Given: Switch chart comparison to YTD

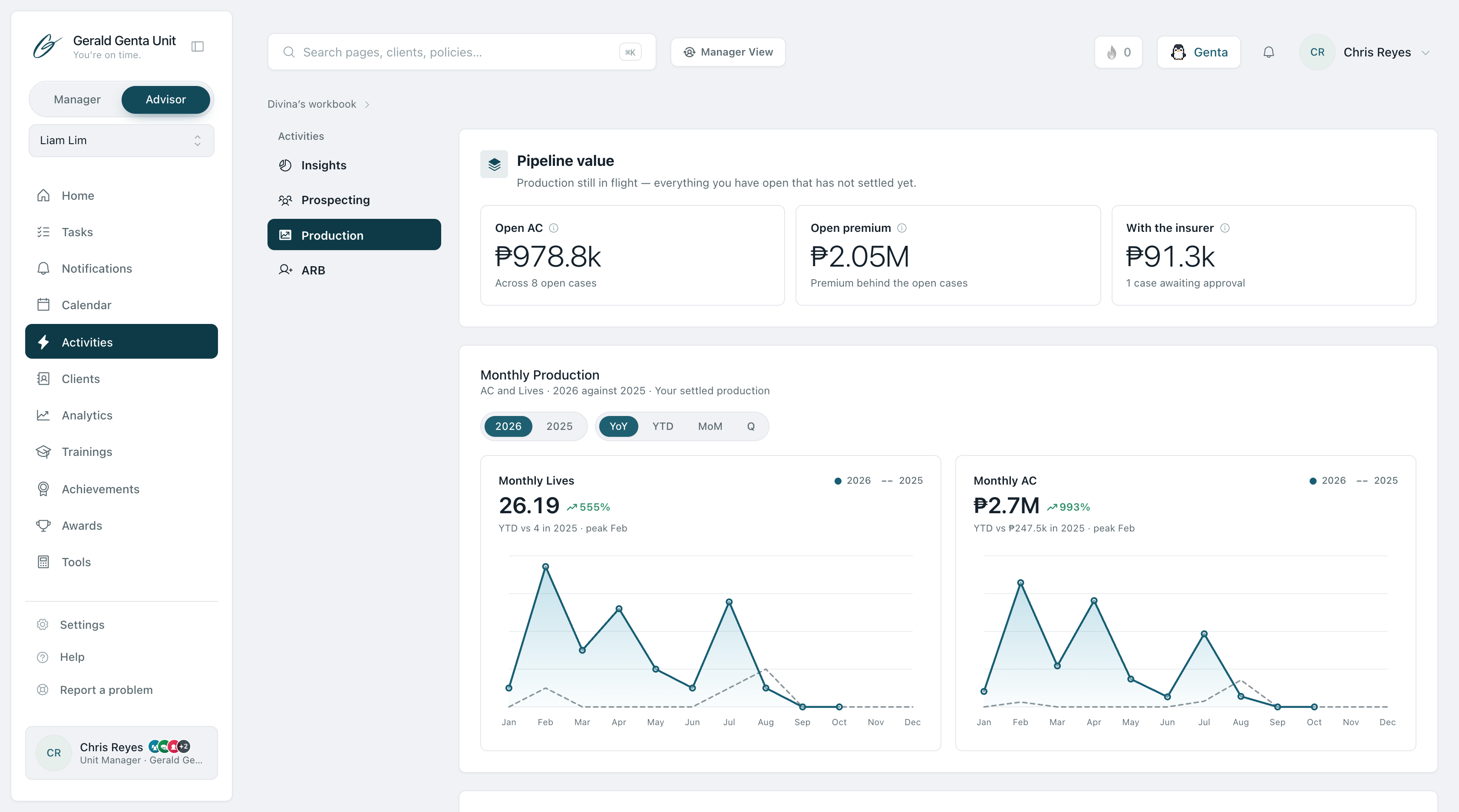Looking at the screenshot, I should pyautogui.click(x=663, y=426).
